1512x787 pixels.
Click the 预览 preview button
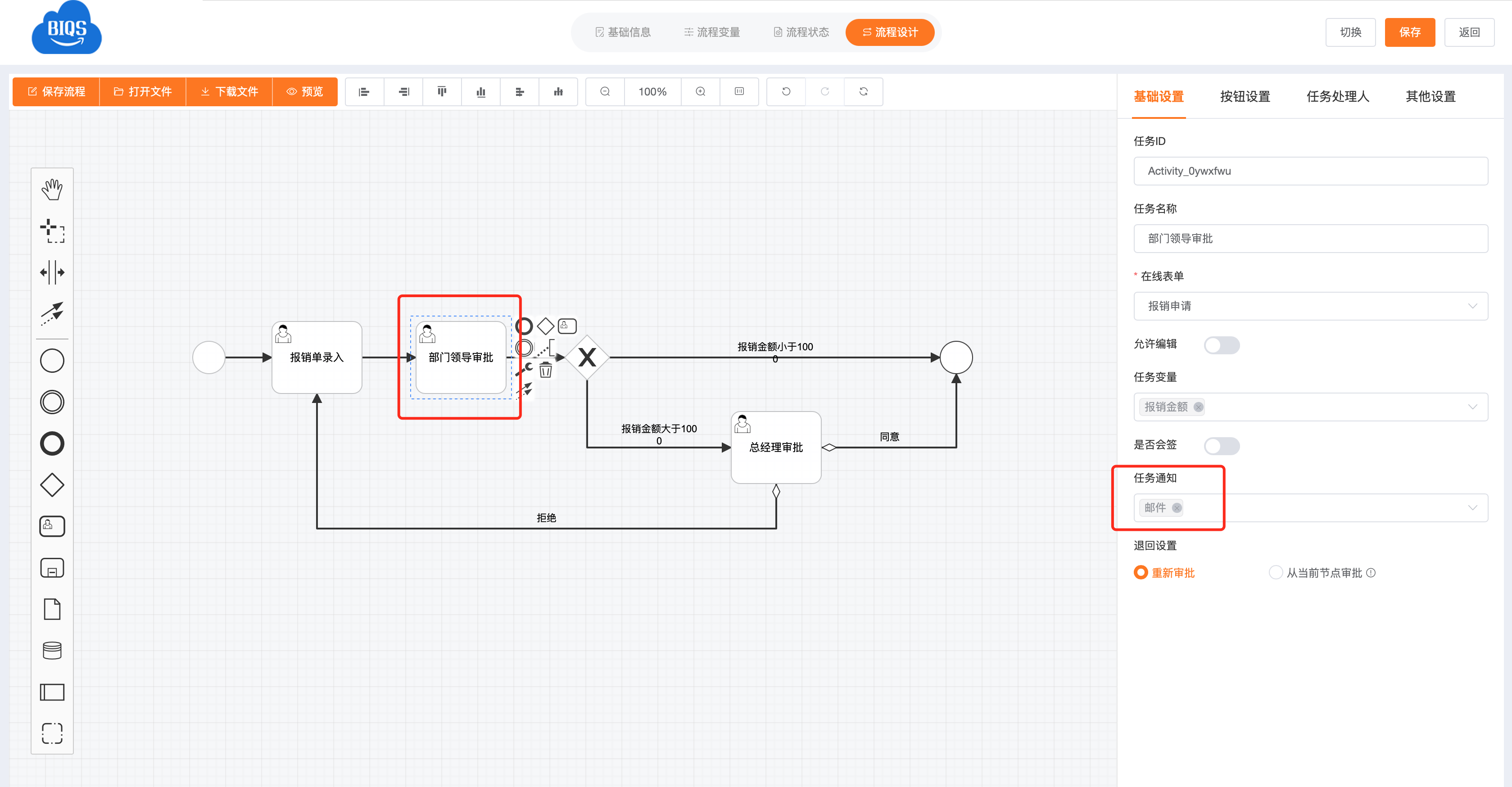(x=305, y=91)
